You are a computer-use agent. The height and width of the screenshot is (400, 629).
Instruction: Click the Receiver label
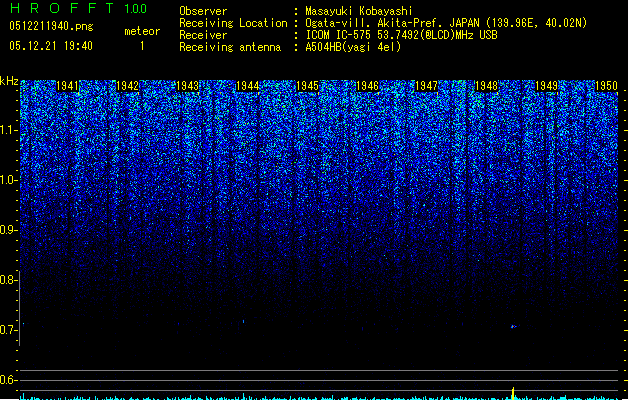pyautogui.click(x=203, y=35)
